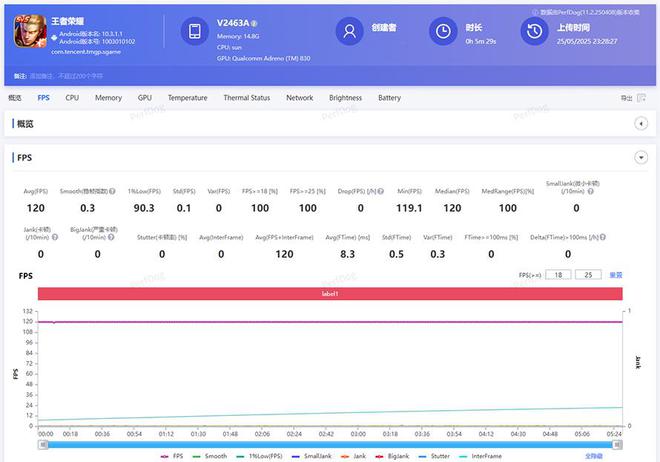Click the Std(FPS) value 0.1
The image size is (660, 462).
(184, 208)
